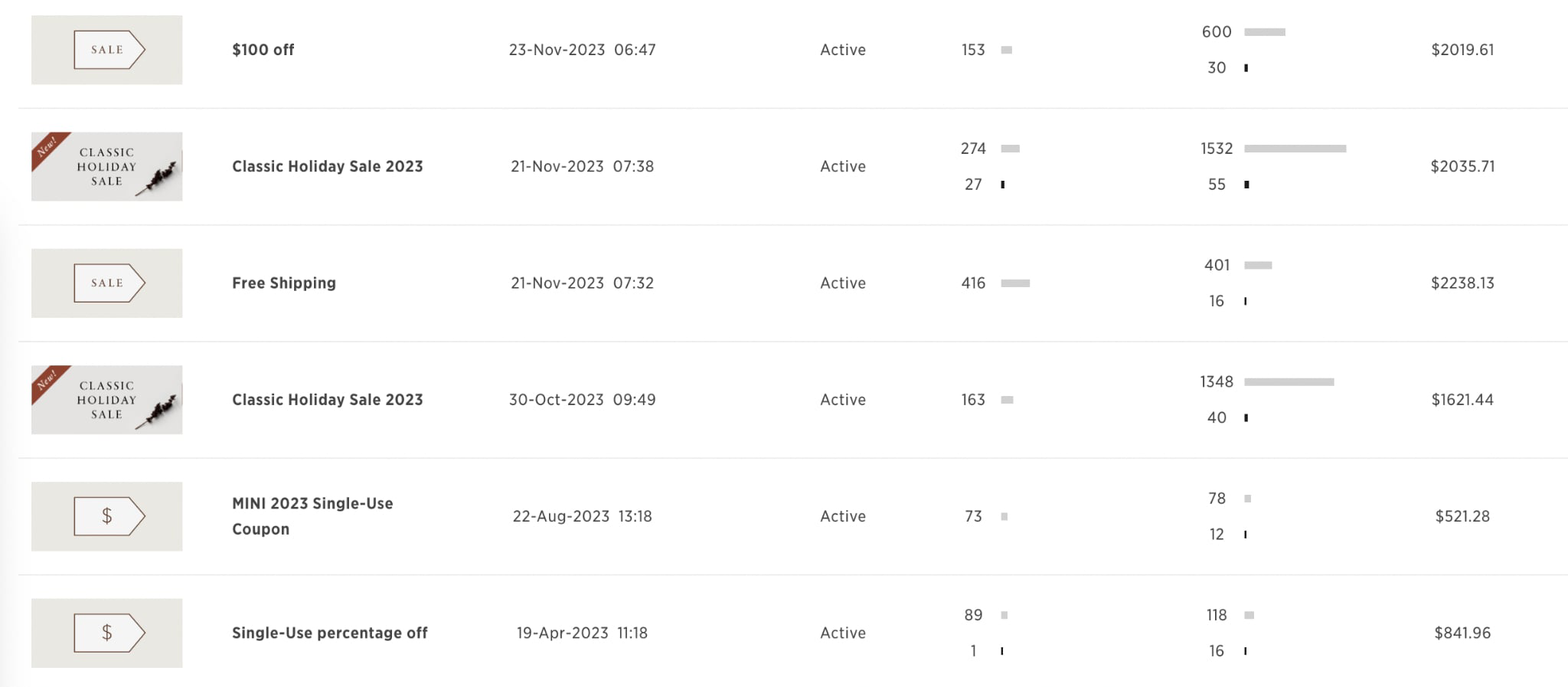Open the Free Shipping campaign
Viewport: 1568px width, 687px height.
point(284,283)
